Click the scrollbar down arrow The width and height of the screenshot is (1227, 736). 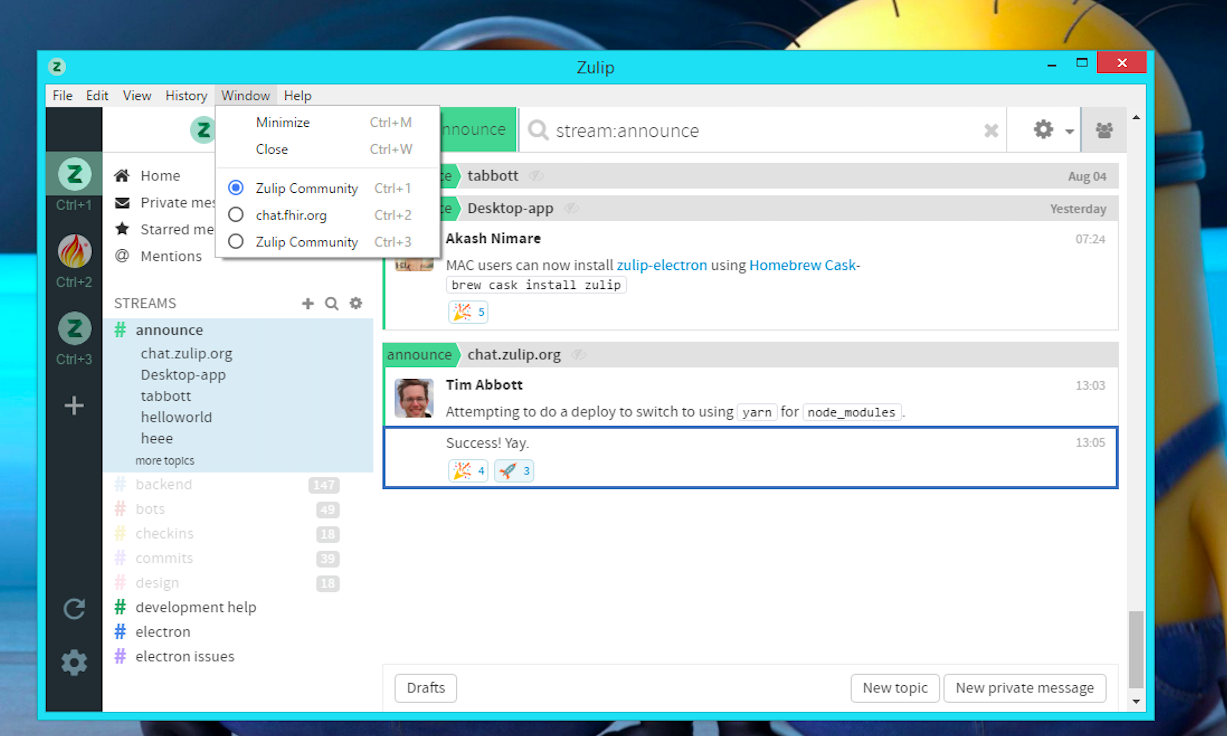click(x=1135, y=701)
